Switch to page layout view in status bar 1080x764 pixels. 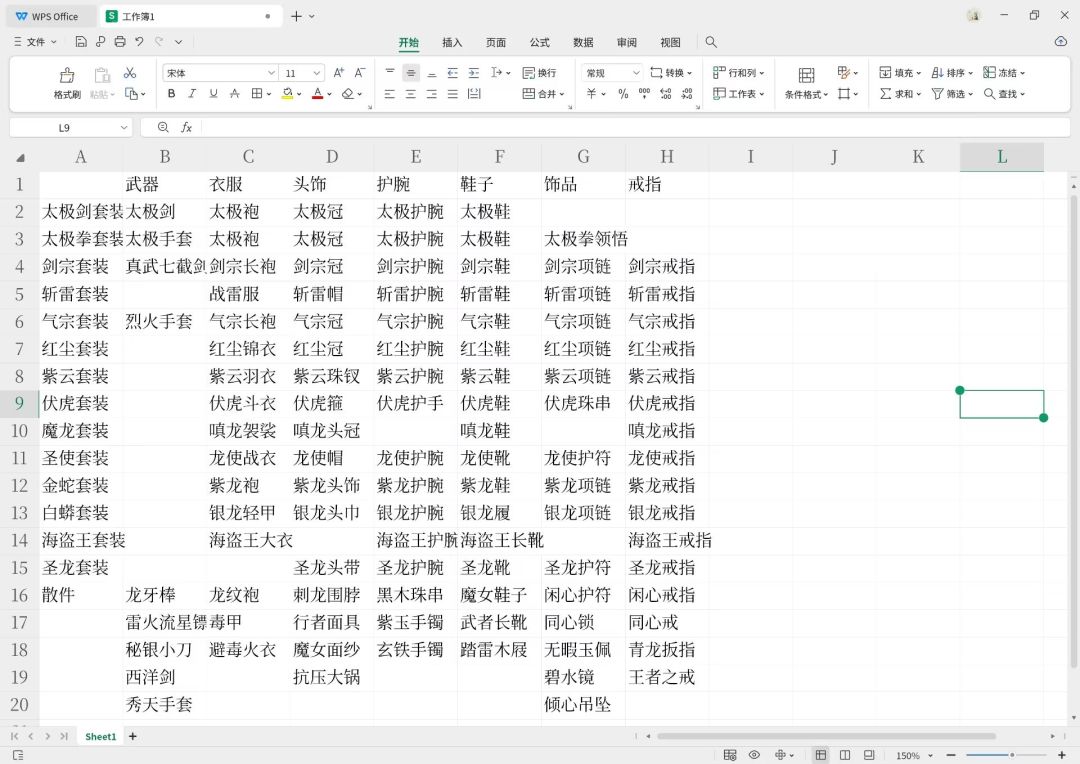click(845, 755)
